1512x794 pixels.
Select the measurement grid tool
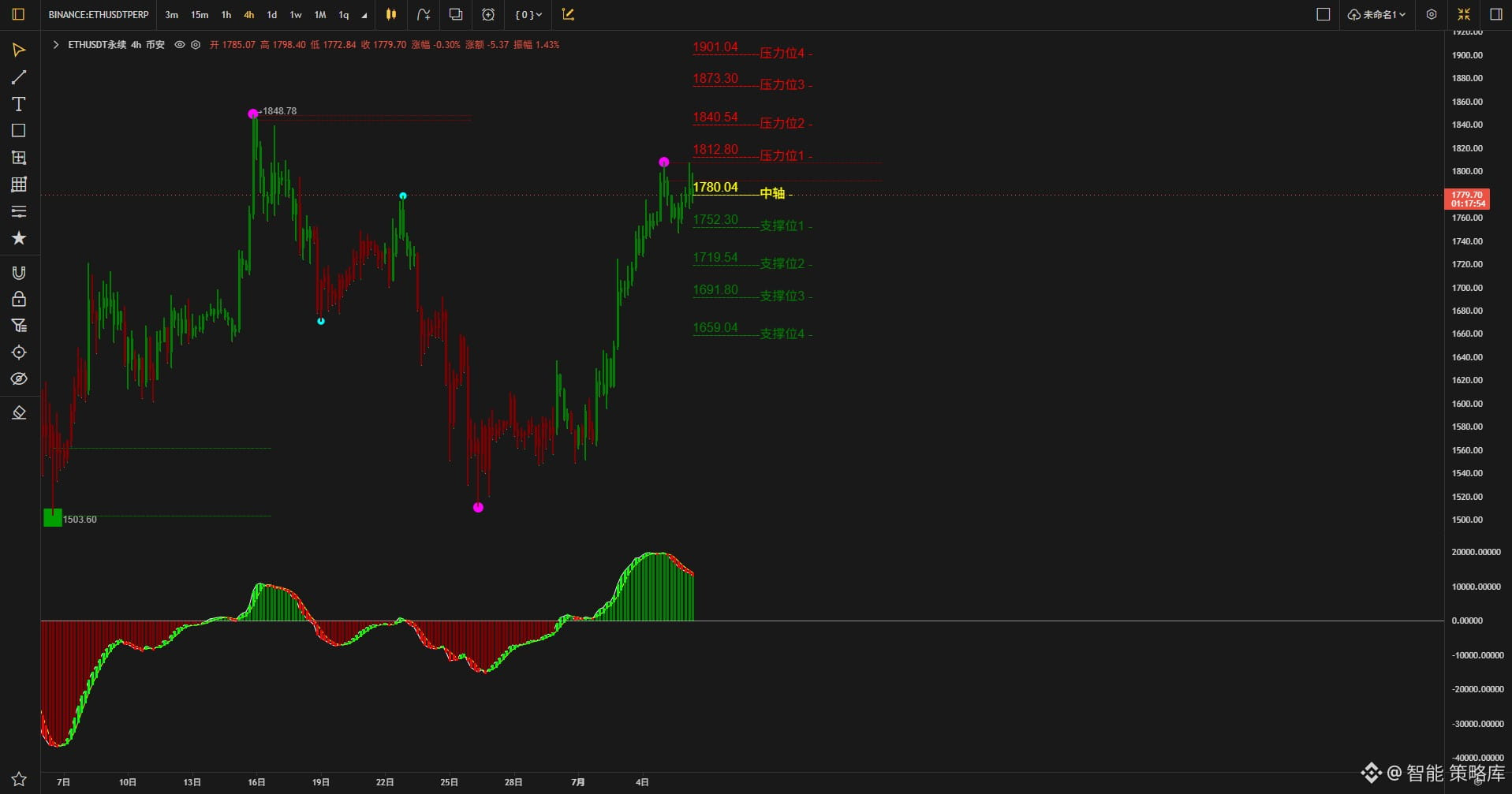point(19,158)
